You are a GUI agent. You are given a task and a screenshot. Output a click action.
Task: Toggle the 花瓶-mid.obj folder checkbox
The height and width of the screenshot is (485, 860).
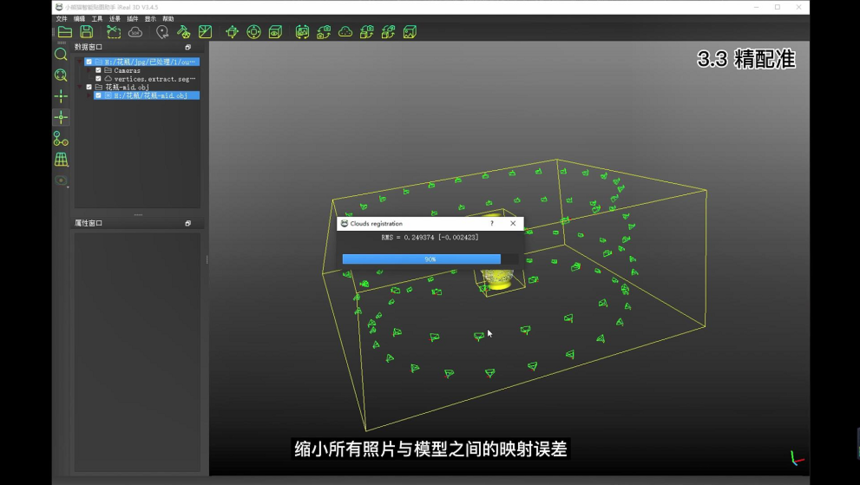(89, 87)
